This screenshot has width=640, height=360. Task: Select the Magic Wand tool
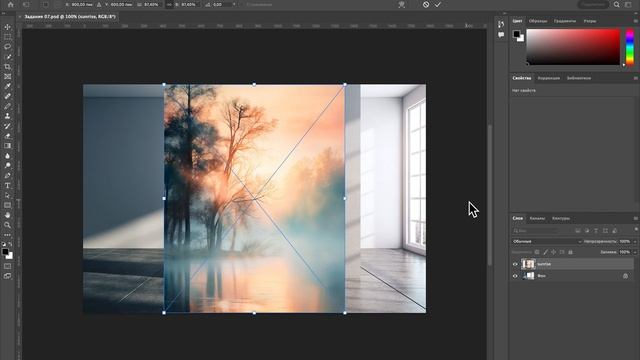[x=7, y=57]
